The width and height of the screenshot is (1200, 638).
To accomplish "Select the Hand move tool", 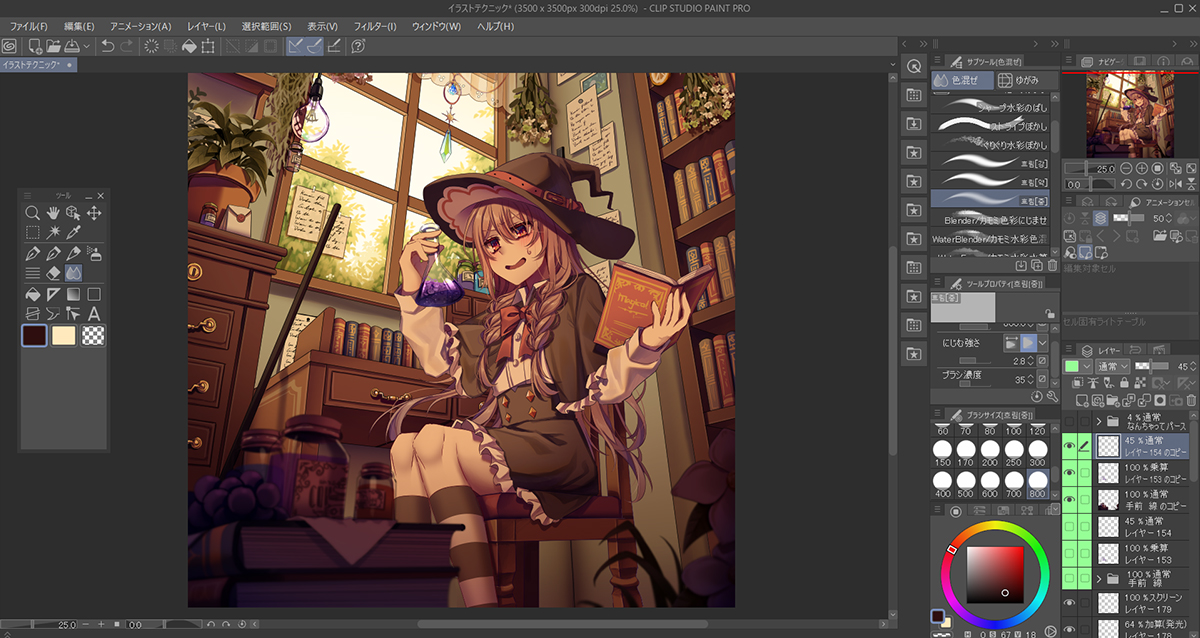I will [x=53, y=213].
